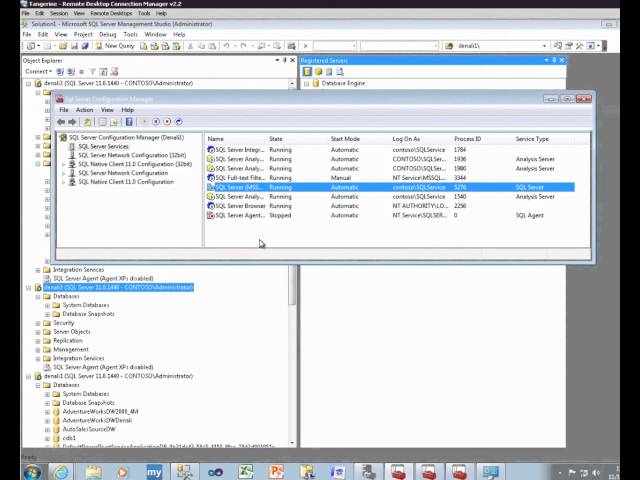
Task: Expand SQL Native Client 11.0 Configuration (32bit)
Action: tap(63, 164)
